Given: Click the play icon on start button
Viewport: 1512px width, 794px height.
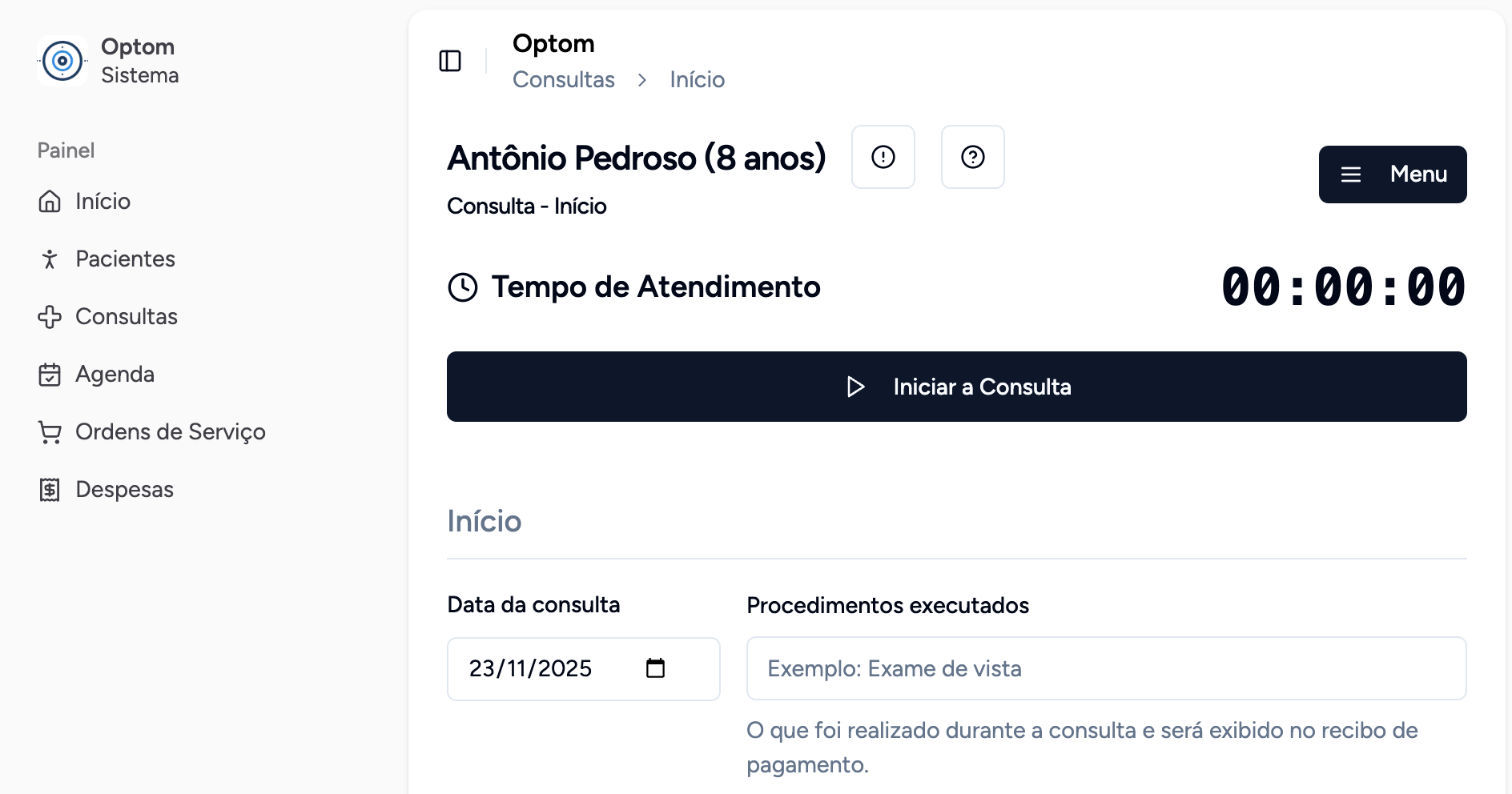Looking at the screenshot, I should pos(855,387).
